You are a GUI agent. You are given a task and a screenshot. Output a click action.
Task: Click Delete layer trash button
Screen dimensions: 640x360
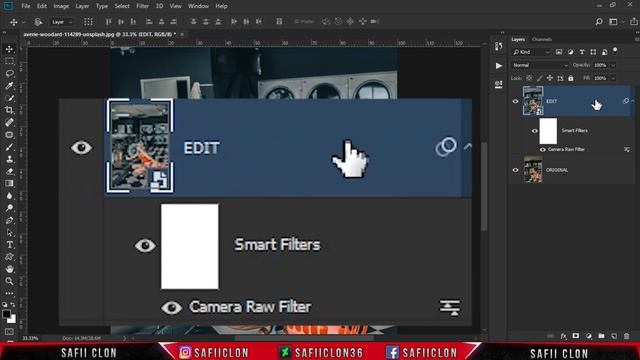[627, 336]
